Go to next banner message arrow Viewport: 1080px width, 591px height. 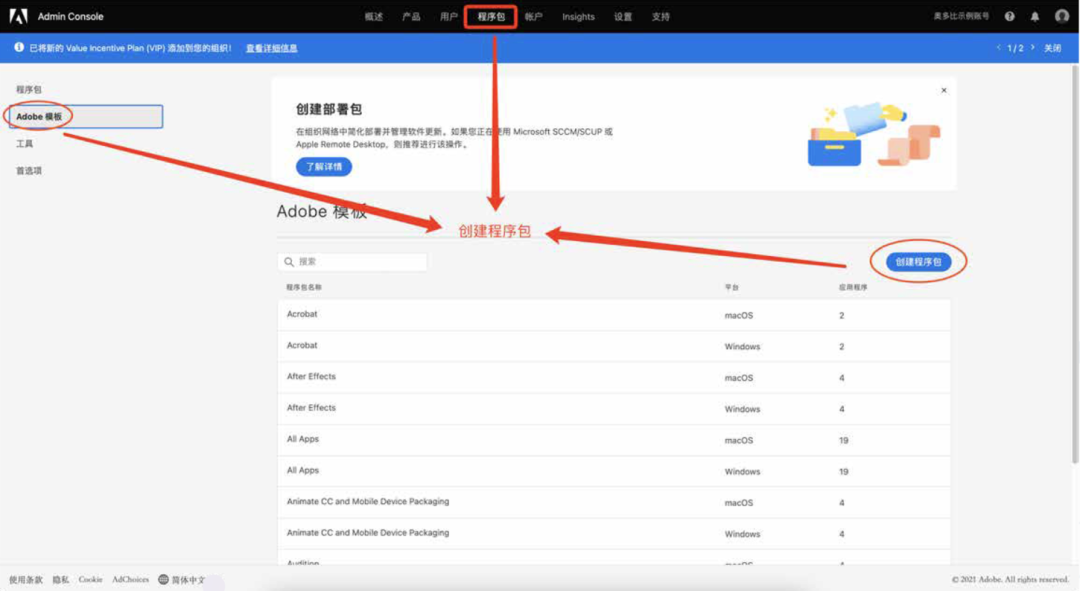coord(1032,48)
